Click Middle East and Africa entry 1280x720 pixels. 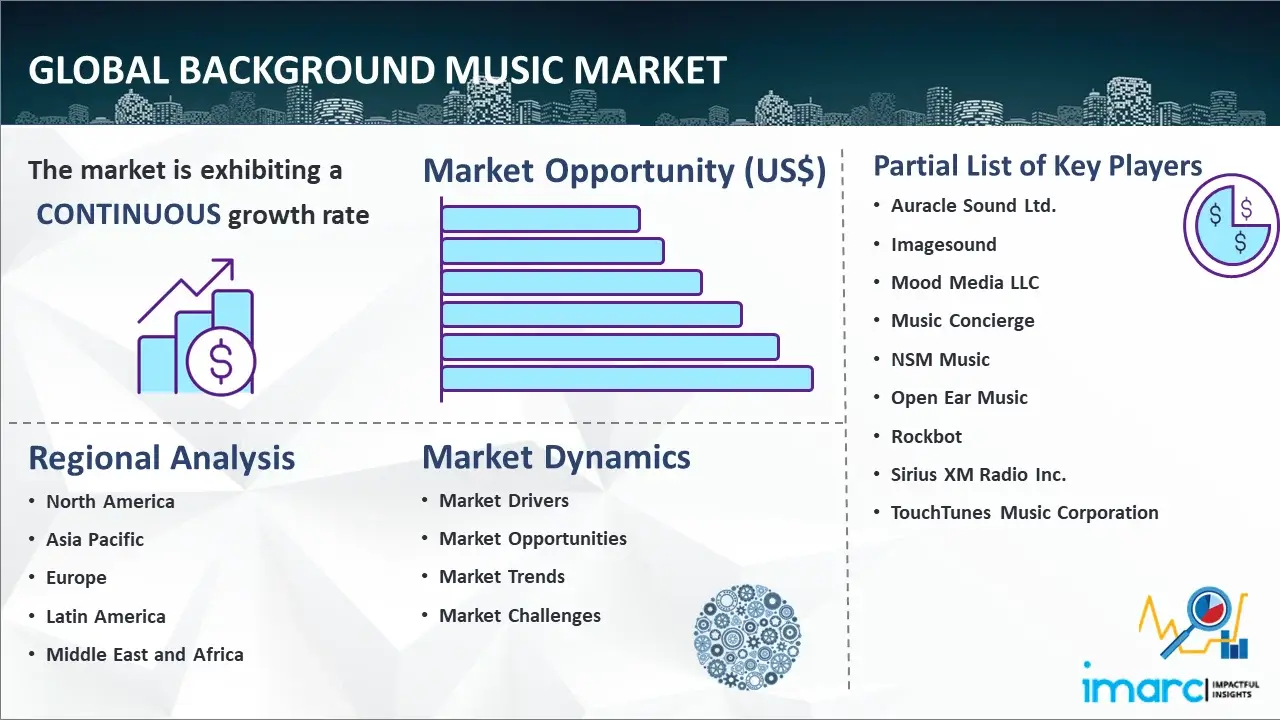click(144, 655)
